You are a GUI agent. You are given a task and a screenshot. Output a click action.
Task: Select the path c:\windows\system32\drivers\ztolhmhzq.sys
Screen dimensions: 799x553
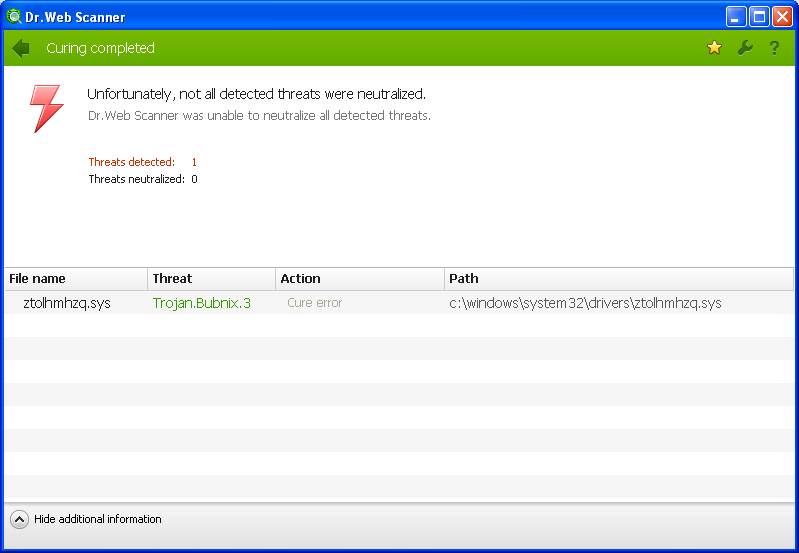coord(585,303)
